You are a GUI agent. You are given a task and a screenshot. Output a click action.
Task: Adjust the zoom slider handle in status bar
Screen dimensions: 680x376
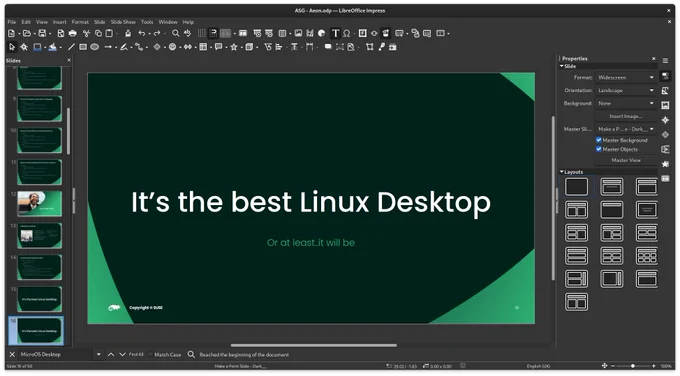pyautogui.click(x=633, y=366)
